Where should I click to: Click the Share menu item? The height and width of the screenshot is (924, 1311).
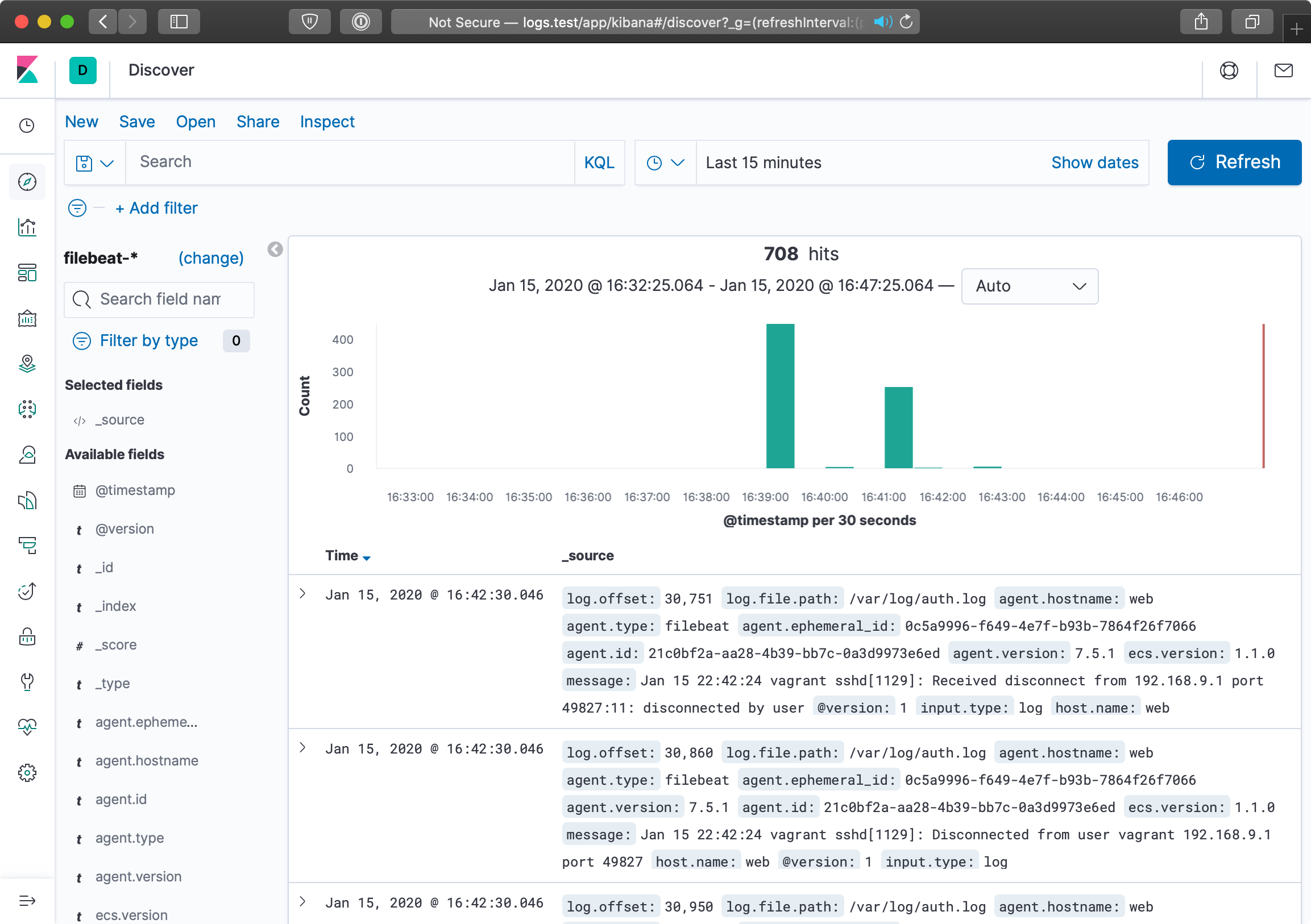click(258, 122)
